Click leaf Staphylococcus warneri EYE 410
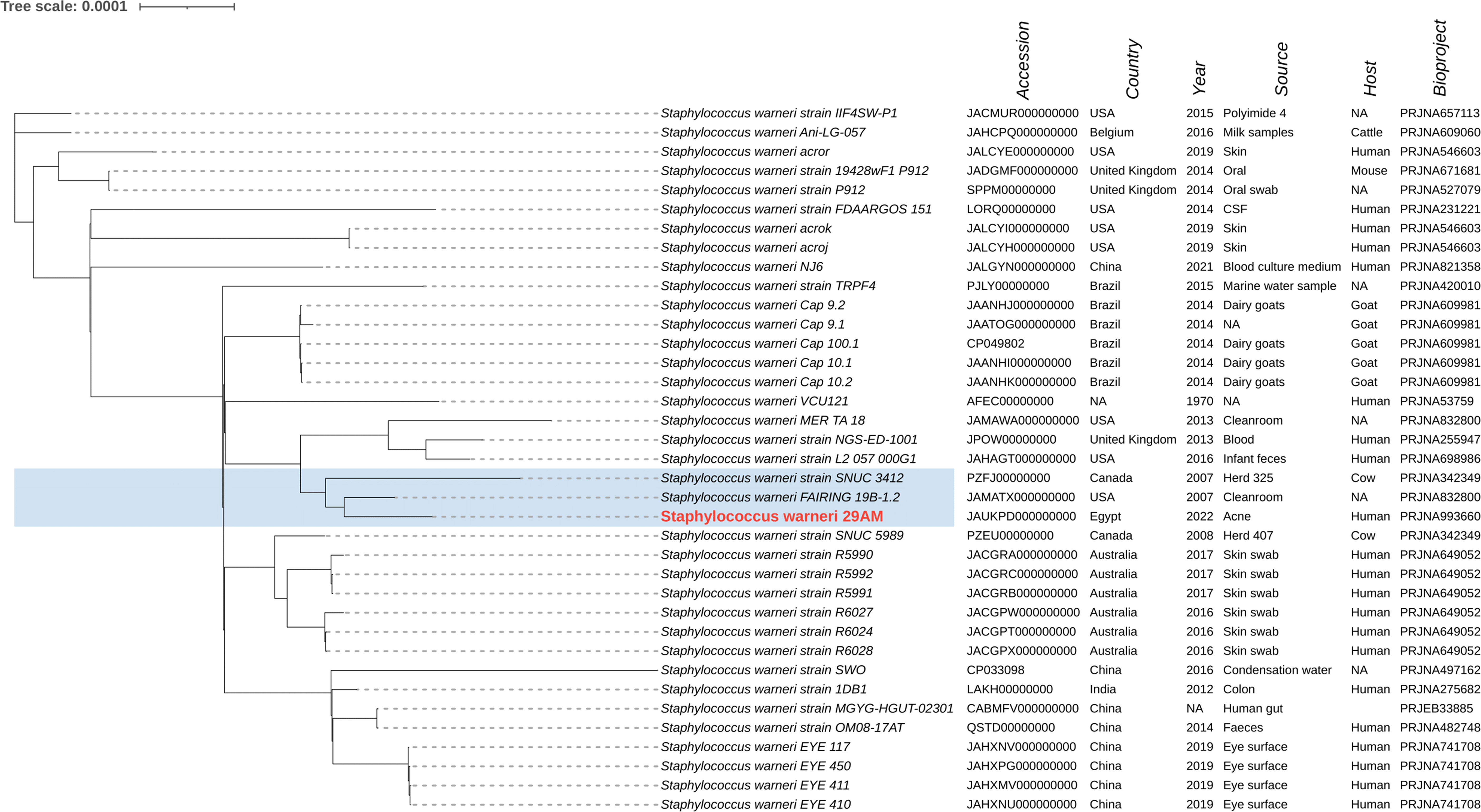Viewport: 1481px width, 812px height. click(x=755, y=805)
